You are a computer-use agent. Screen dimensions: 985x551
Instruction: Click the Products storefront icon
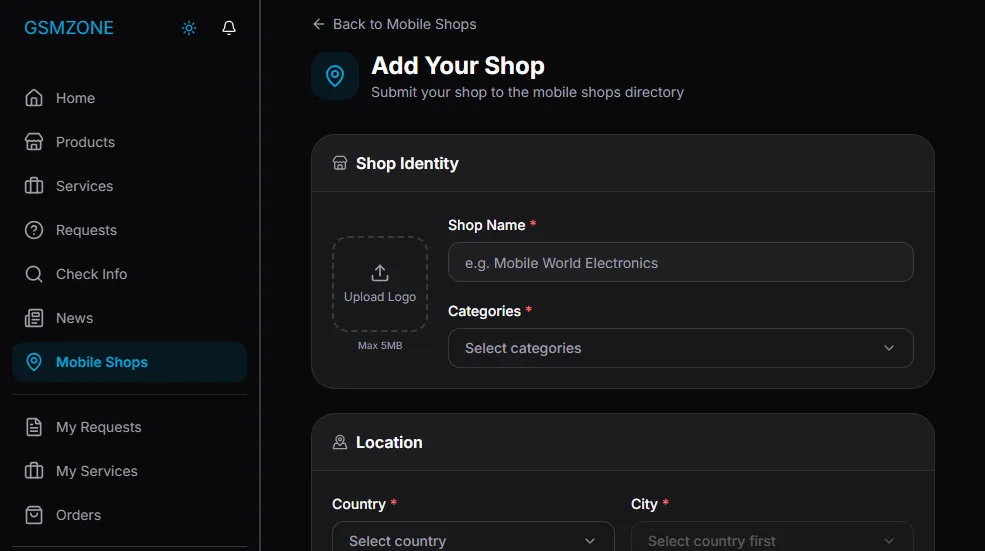[34, 142]
